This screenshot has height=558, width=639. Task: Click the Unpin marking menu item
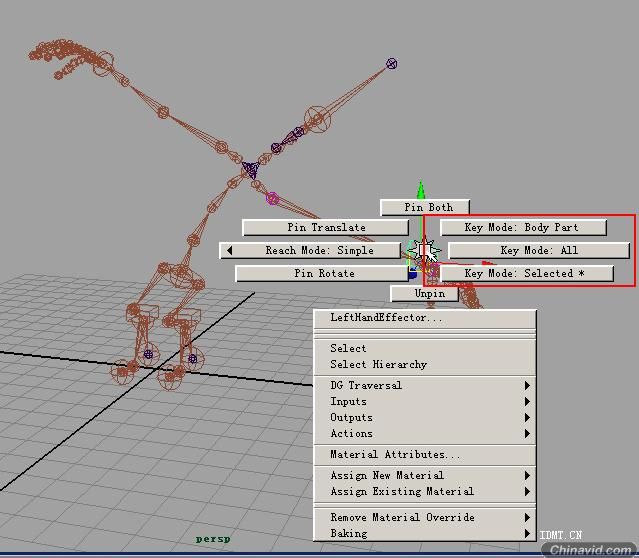425,293
